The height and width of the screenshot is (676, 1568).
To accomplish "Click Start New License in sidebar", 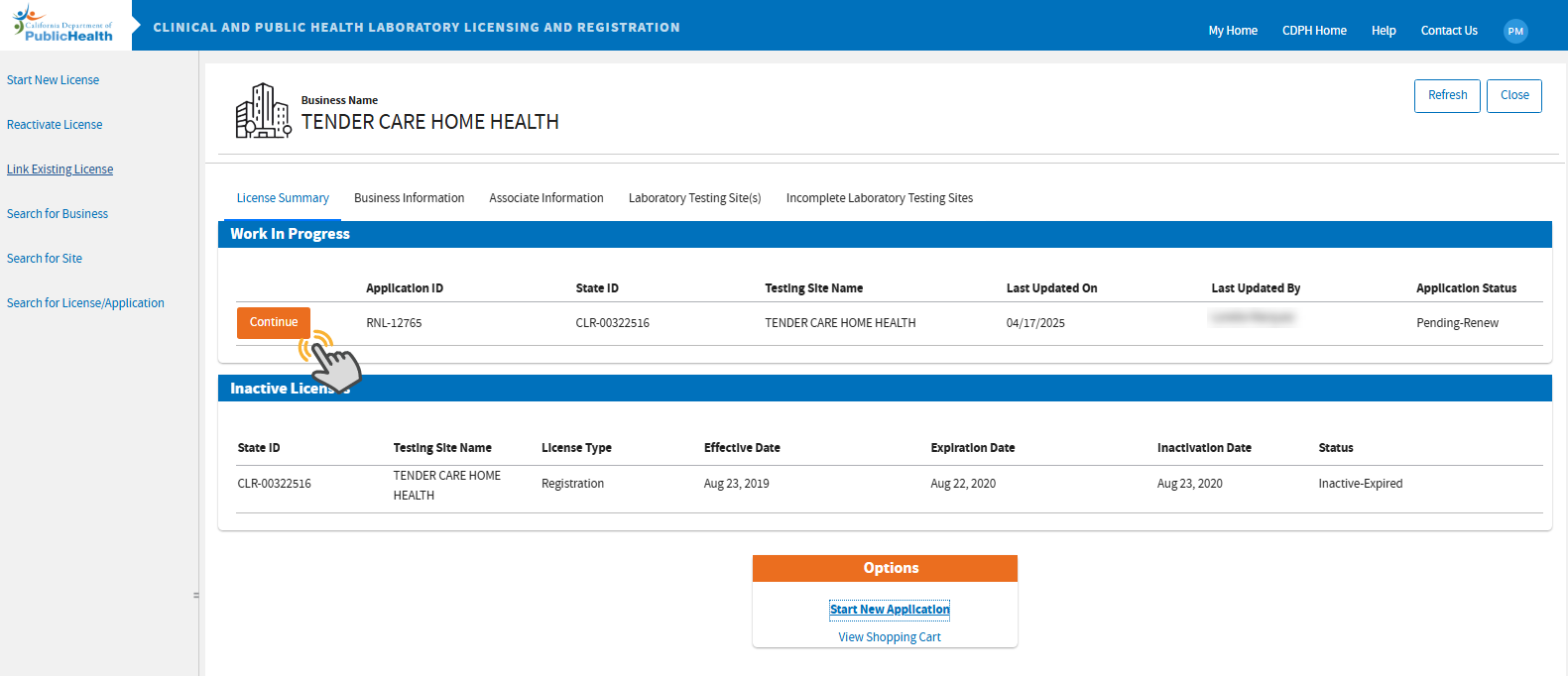I will tap(53, 80).
